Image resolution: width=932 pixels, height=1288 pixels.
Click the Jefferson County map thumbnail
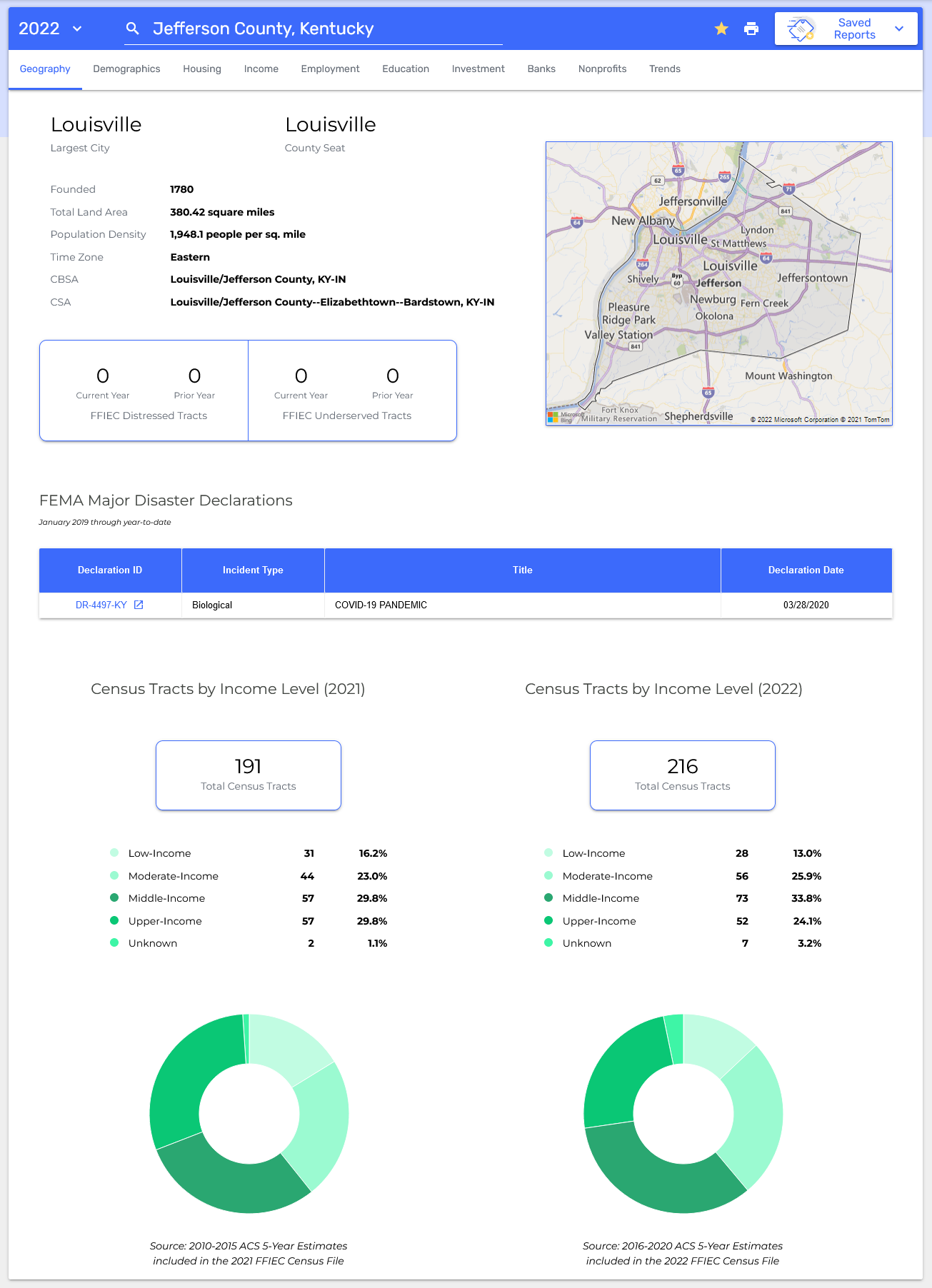pyautogui.click(x=719, y=283)
